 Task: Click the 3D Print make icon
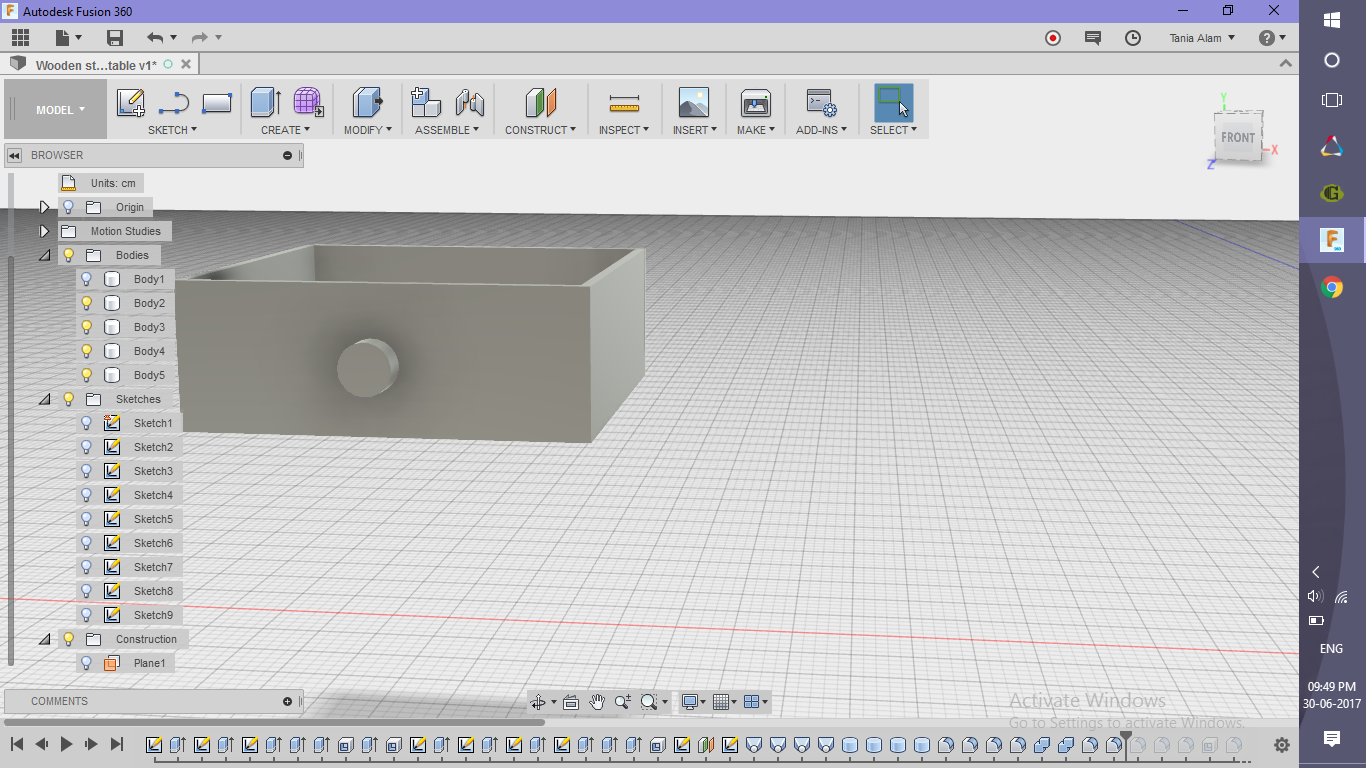(755, 103)
